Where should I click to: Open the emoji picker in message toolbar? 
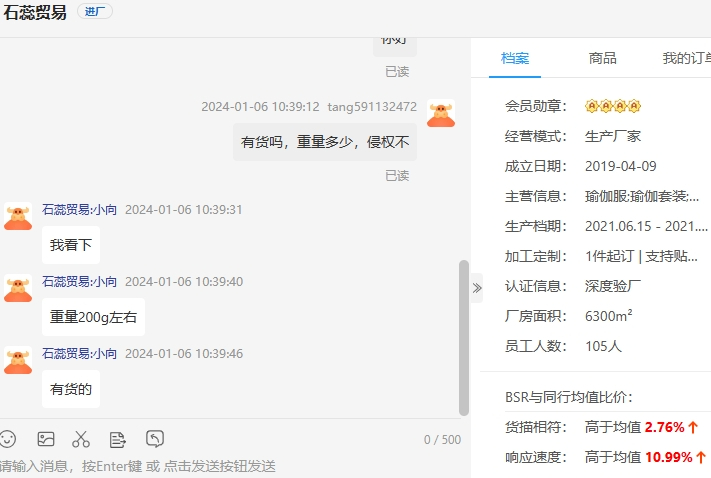(x=7, y=439)
